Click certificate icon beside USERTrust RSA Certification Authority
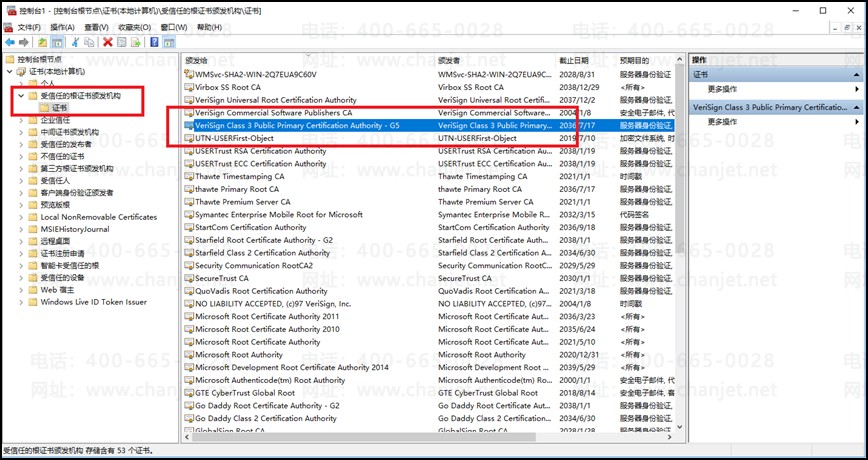868x460 pixels. point(189,151)
